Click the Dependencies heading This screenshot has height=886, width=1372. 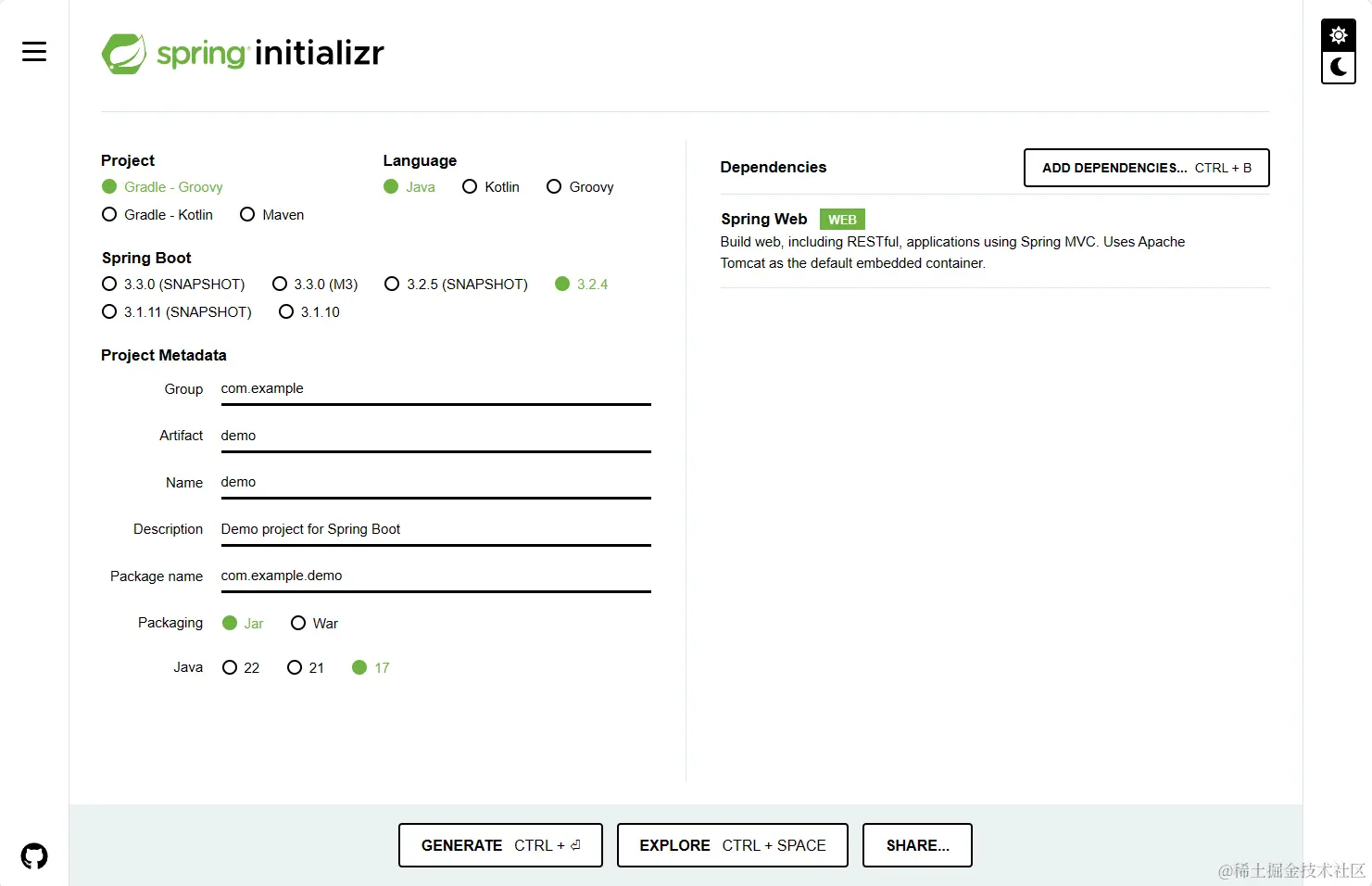pyautogui.click(x=774, y=168)
